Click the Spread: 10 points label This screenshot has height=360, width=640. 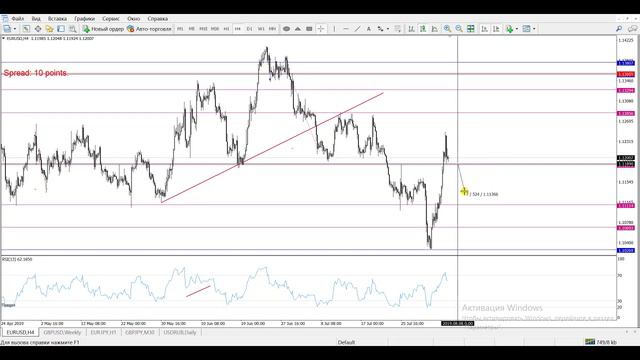[x=35, y=73]
